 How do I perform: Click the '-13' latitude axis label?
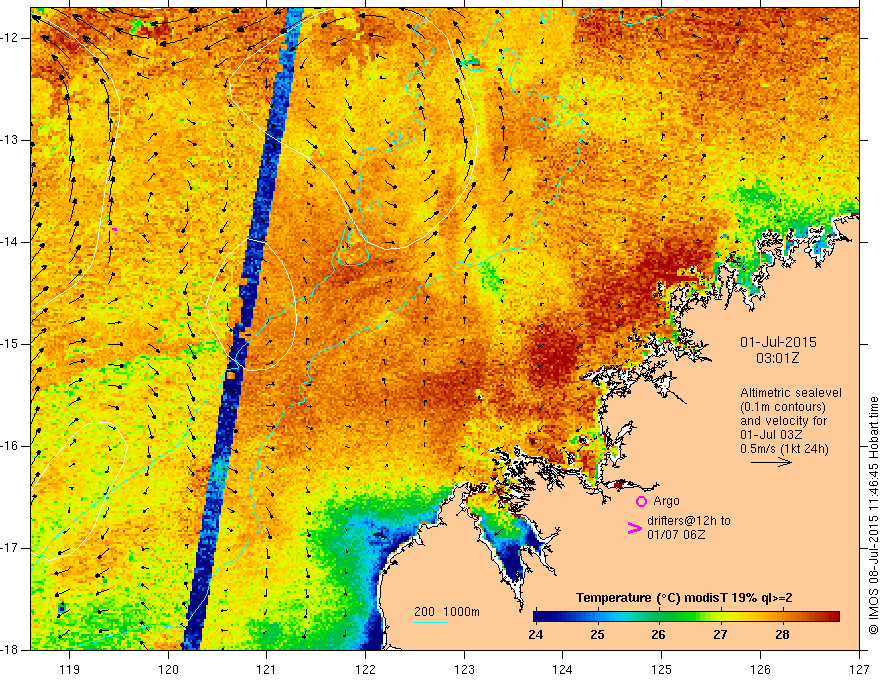(x=10, y=140)
